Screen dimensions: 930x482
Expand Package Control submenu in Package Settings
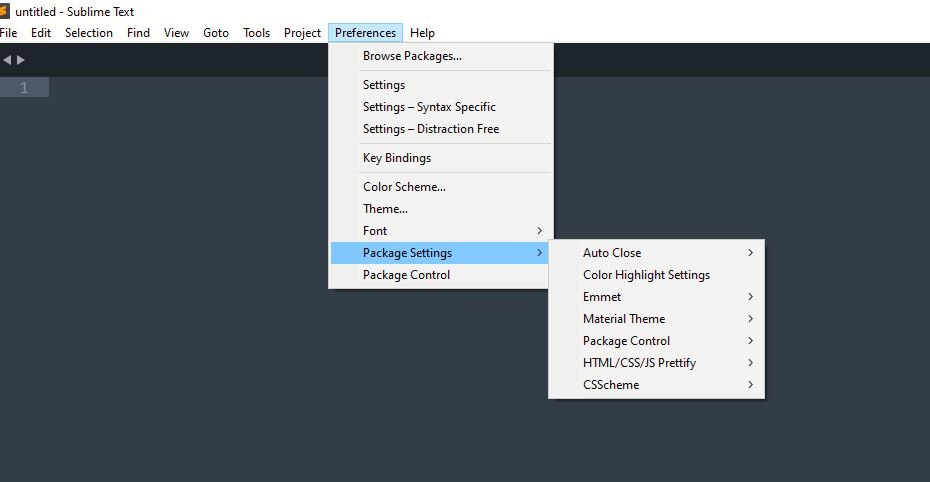coord(657,340)
